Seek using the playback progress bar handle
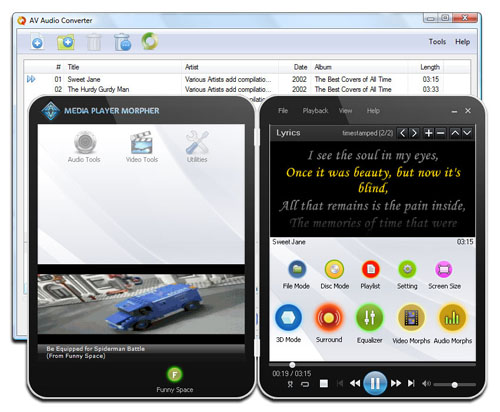This screenshot has height=412, width=500. click(292, 365)
